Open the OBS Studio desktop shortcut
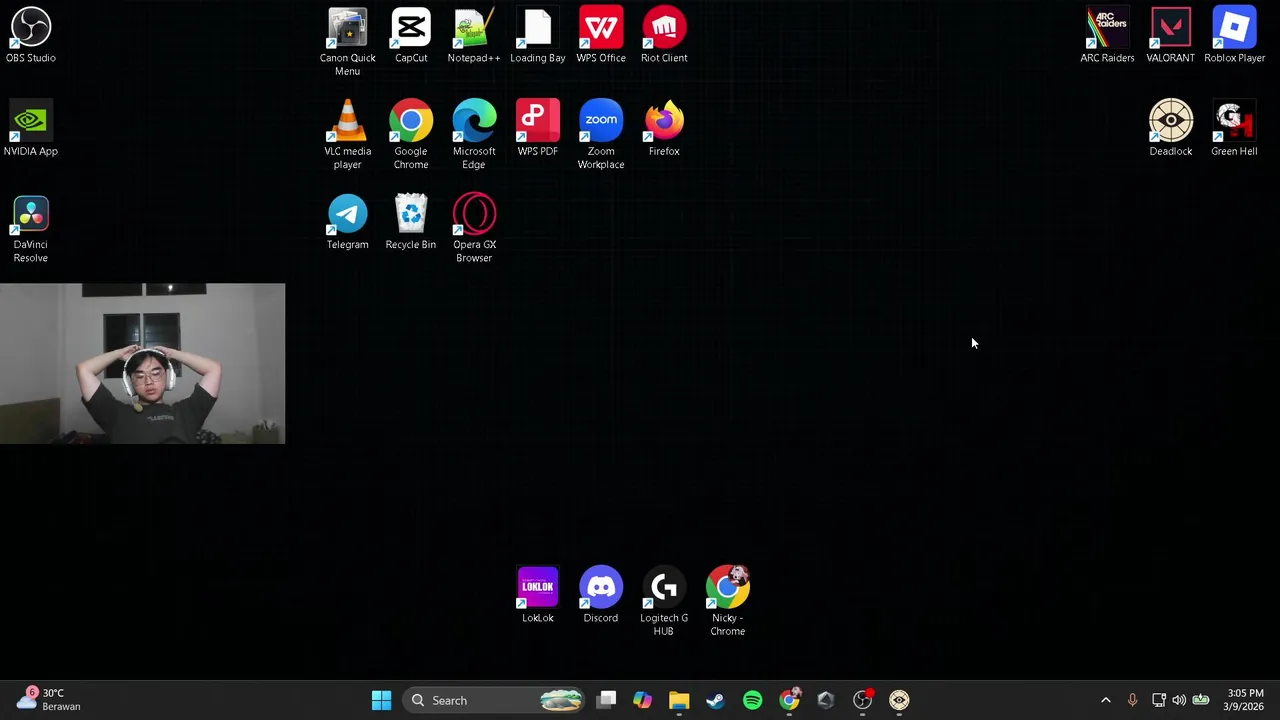1280x720 pixels. pyautogui.click(x=30, y=35)
